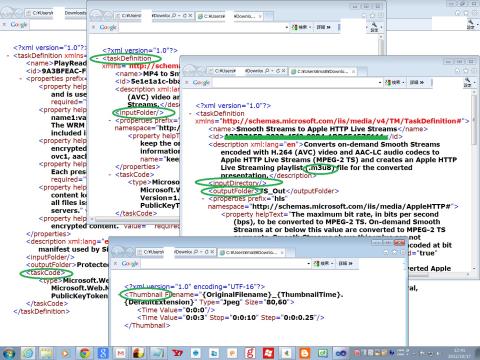Click Back button in Apple HTTP Live Streams window
The height and width of the screenshot is (360, 480).
pos(191,70)
